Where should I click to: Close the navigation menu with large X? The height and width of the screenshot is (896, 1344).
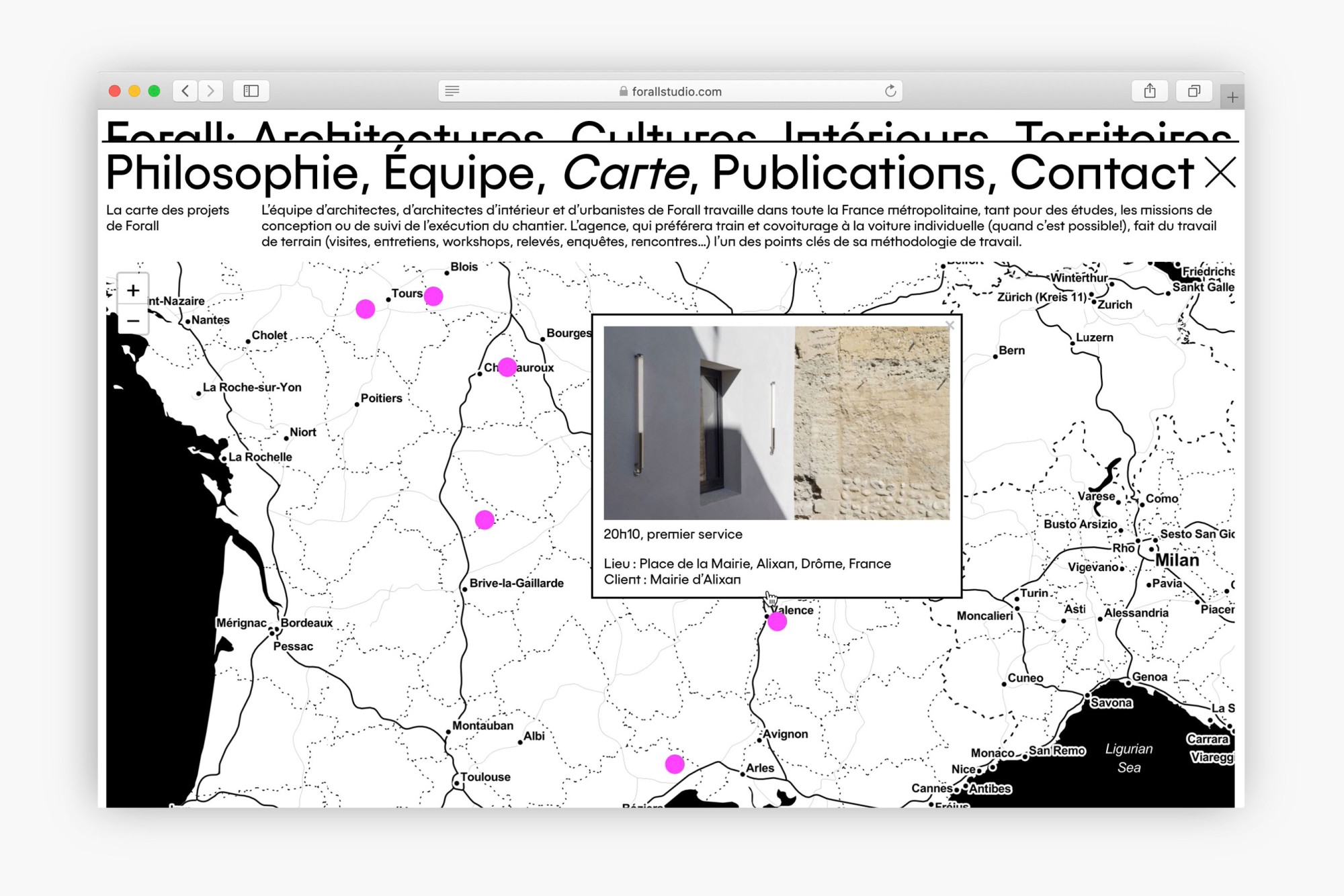(x=1220, y=173)
